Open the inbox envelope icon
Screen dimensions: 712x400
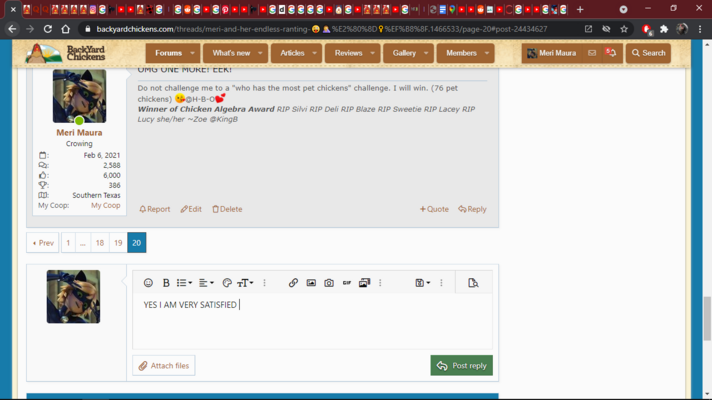click(592, 53)
